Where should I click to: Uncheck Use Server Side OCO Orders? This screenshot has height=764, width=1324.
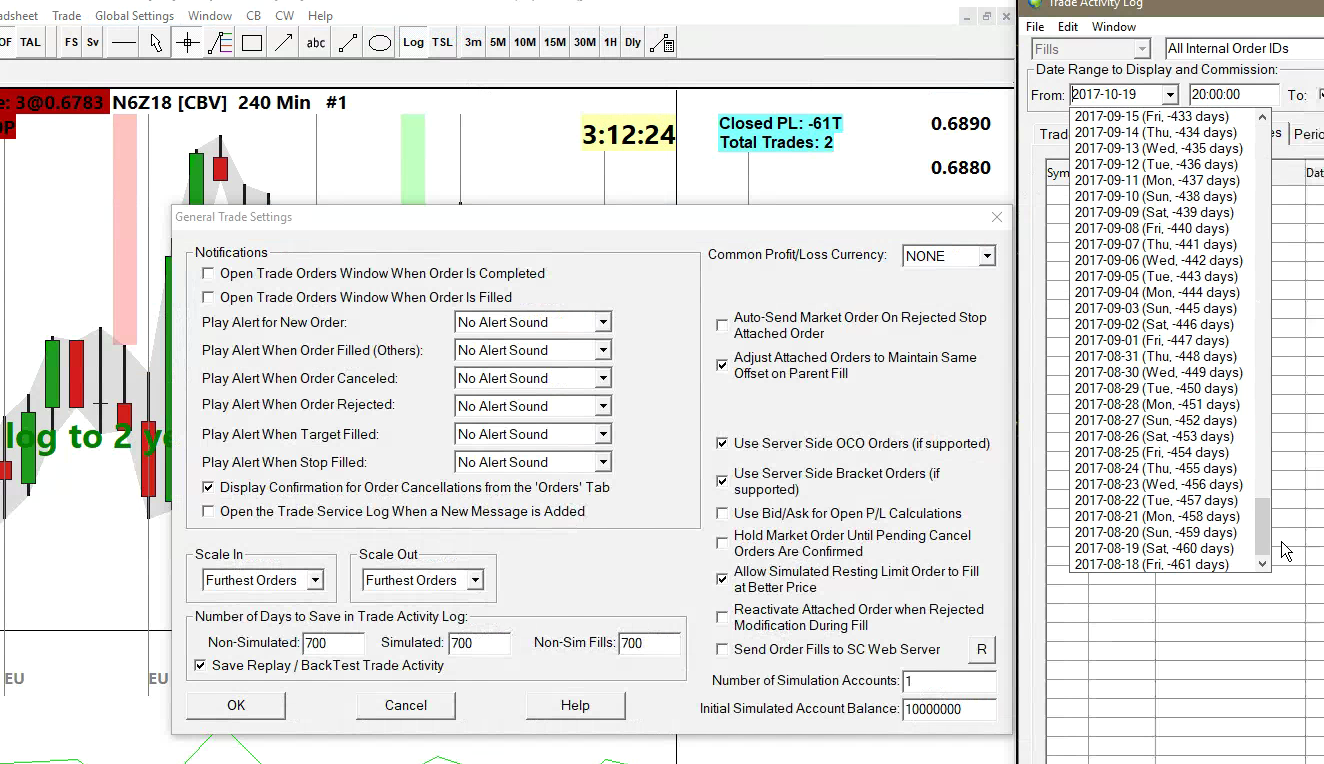(722, 443)
